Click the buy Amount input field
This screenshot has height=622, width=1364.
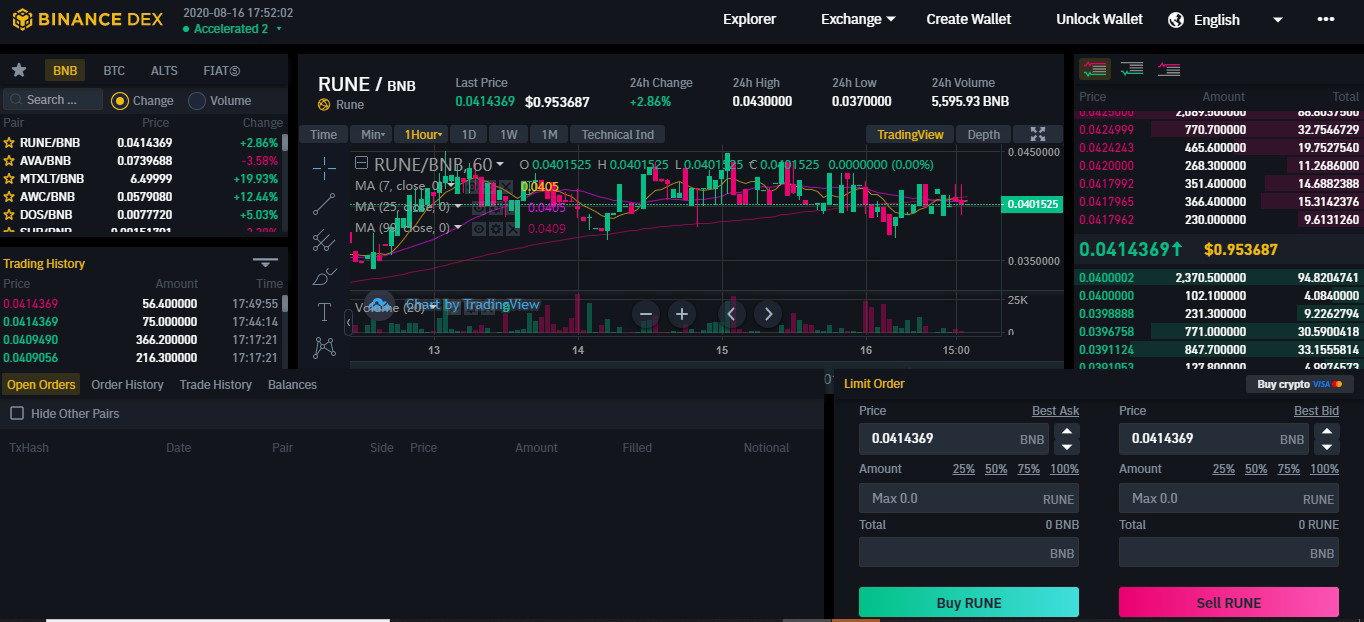969,498
